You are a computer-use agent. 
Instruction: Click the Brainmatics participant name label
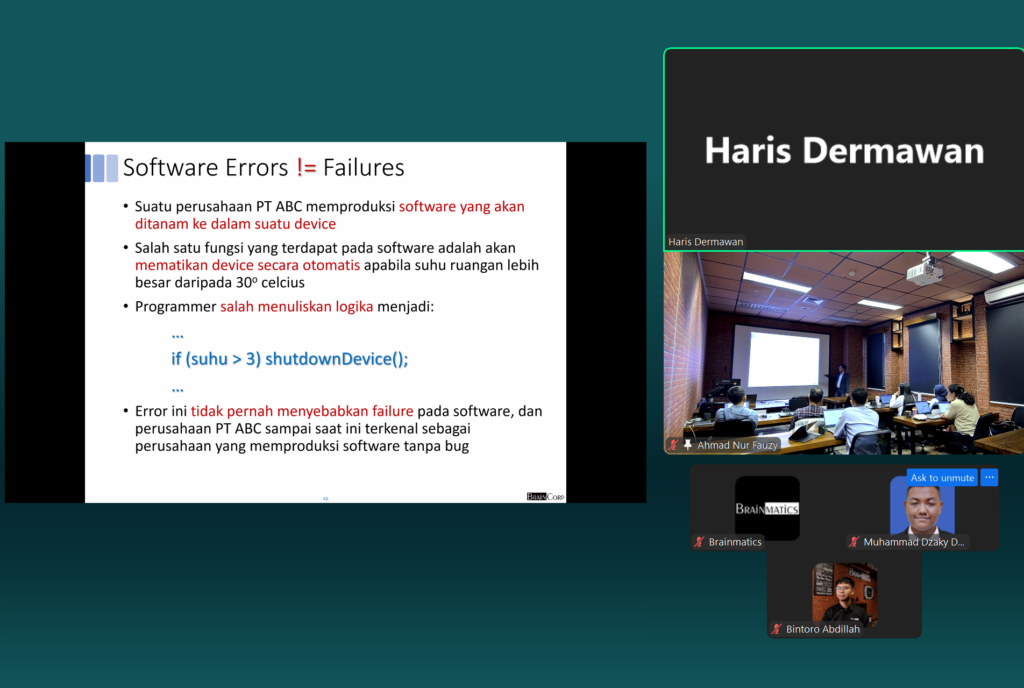[735, 542]
